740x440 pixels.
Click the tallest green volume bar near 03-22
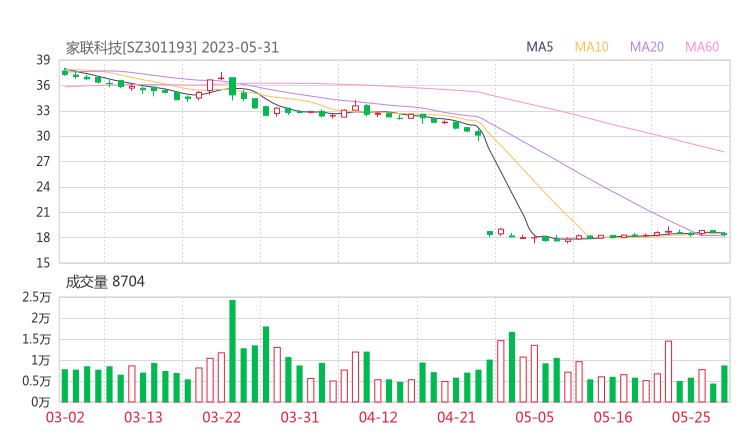point(232,351)
